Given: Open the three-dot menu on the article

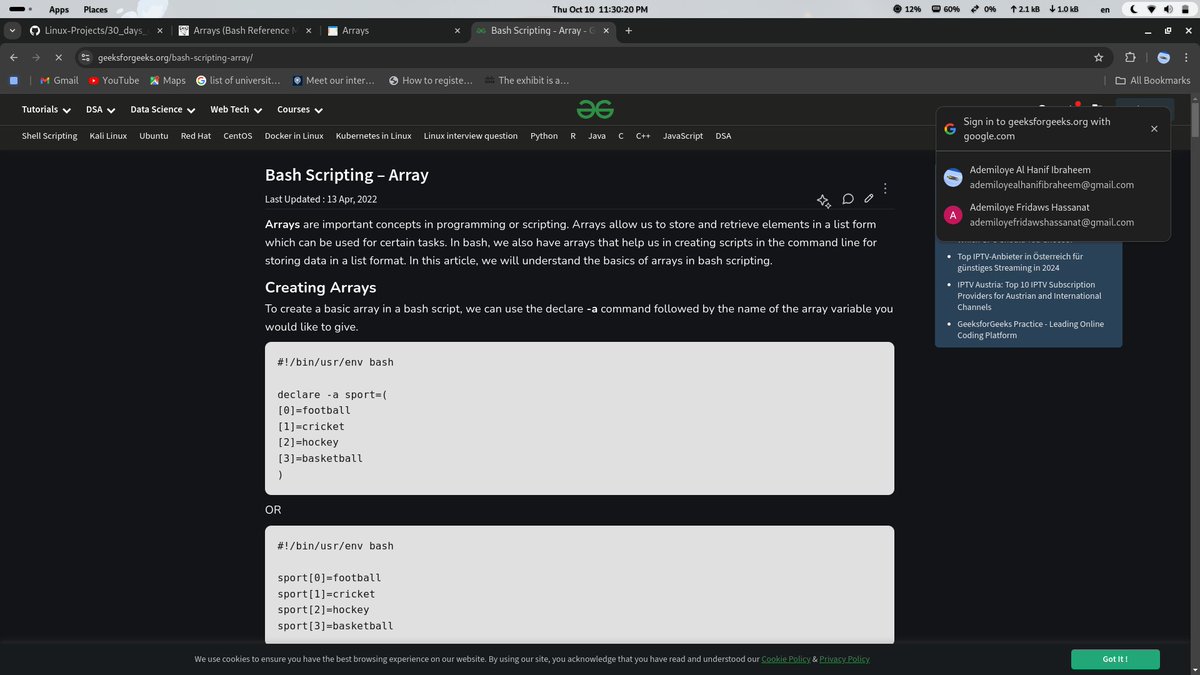Looking at the screenshot, I should 884,188.
